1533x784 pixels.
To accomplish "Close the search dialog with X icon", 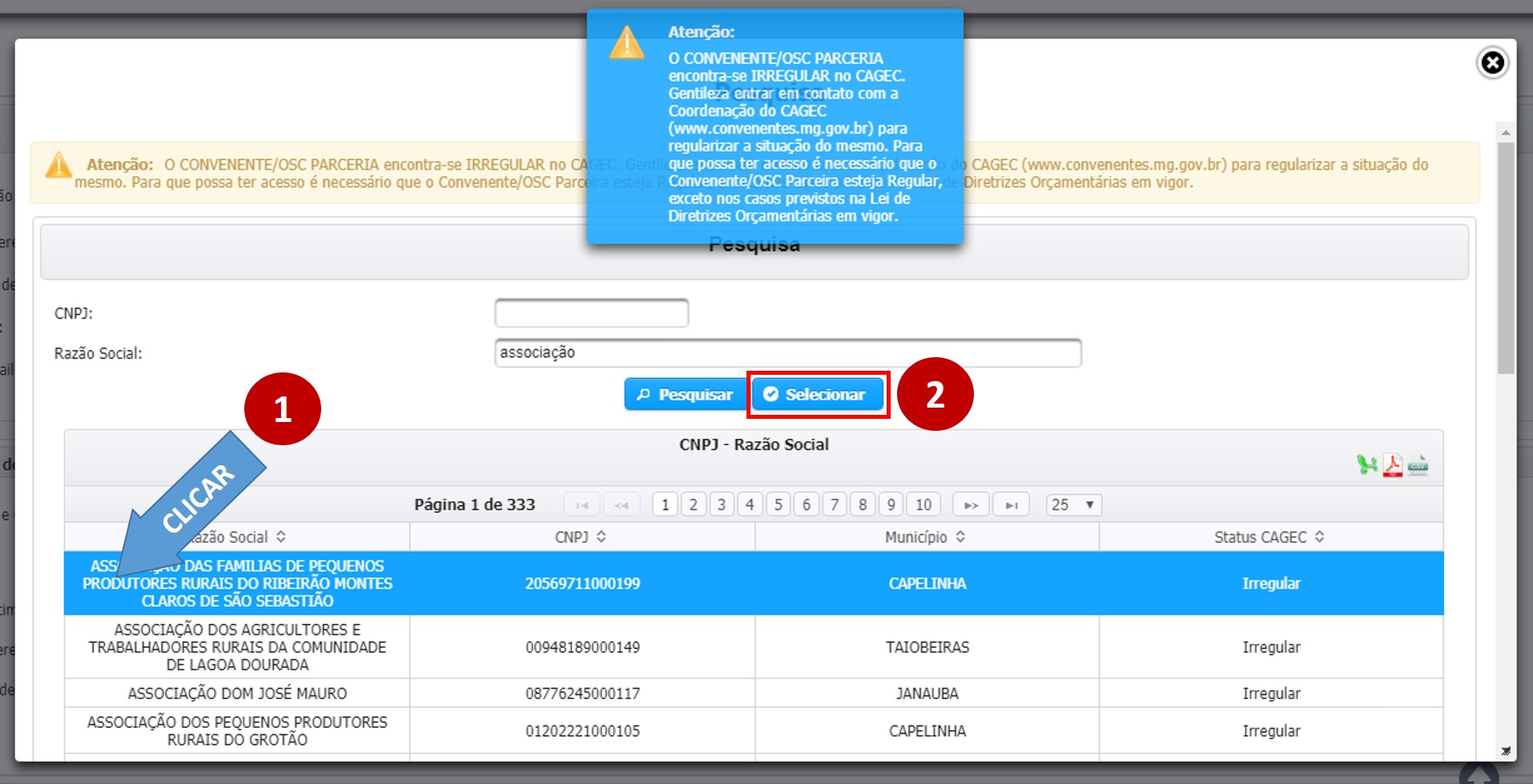I will click(1492, 62).
